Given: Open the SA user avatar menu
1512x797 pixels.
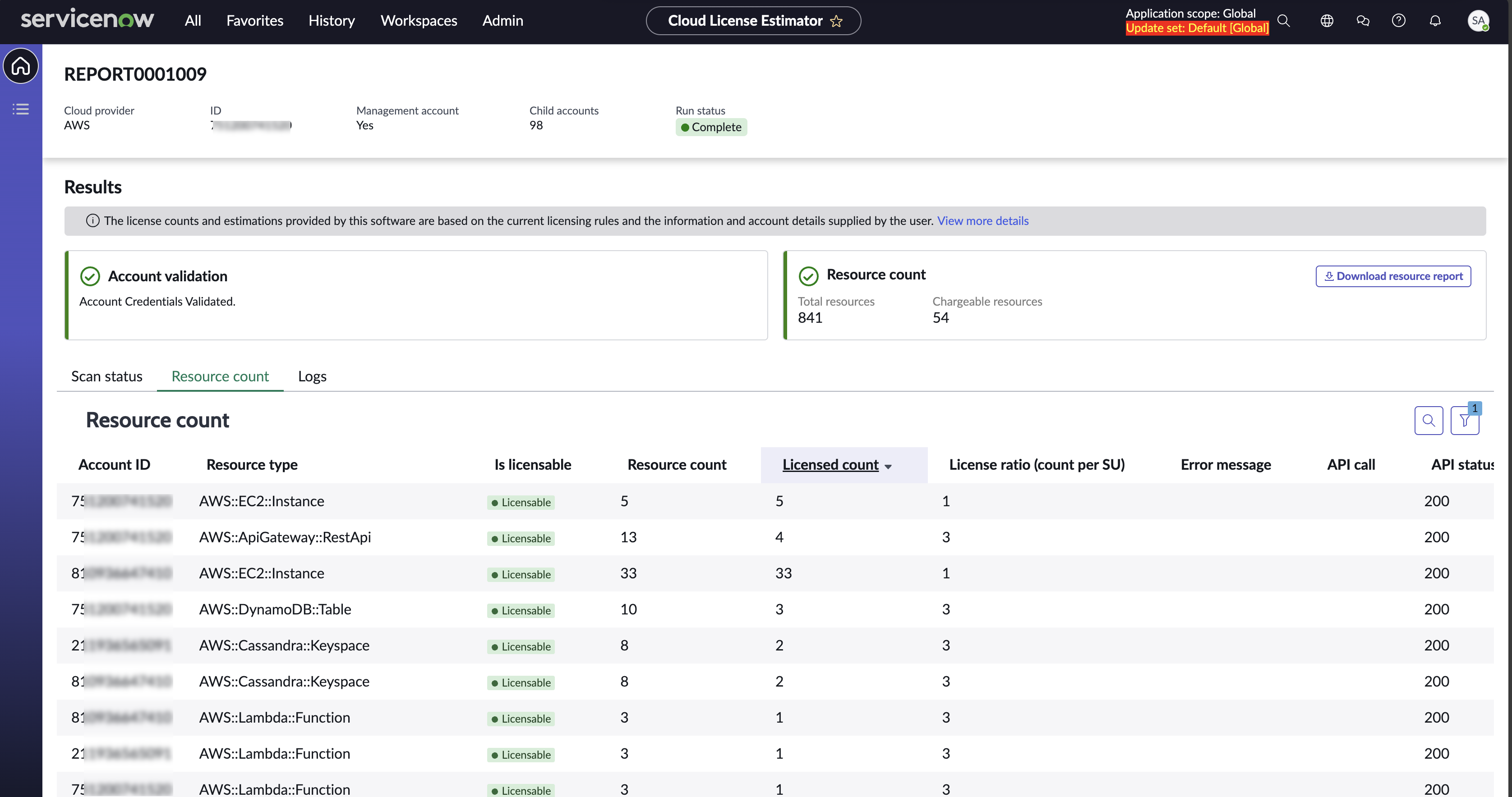Looking at the screenshot, I should (1478, 21).
